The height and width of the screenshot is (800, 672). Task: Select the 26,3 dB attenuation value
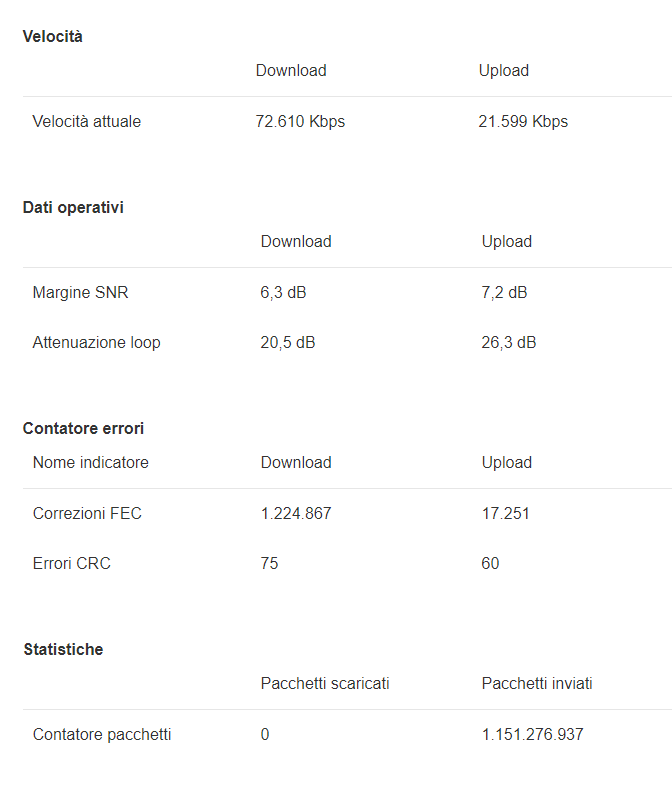pyautogui.click(x=509, y=343)
